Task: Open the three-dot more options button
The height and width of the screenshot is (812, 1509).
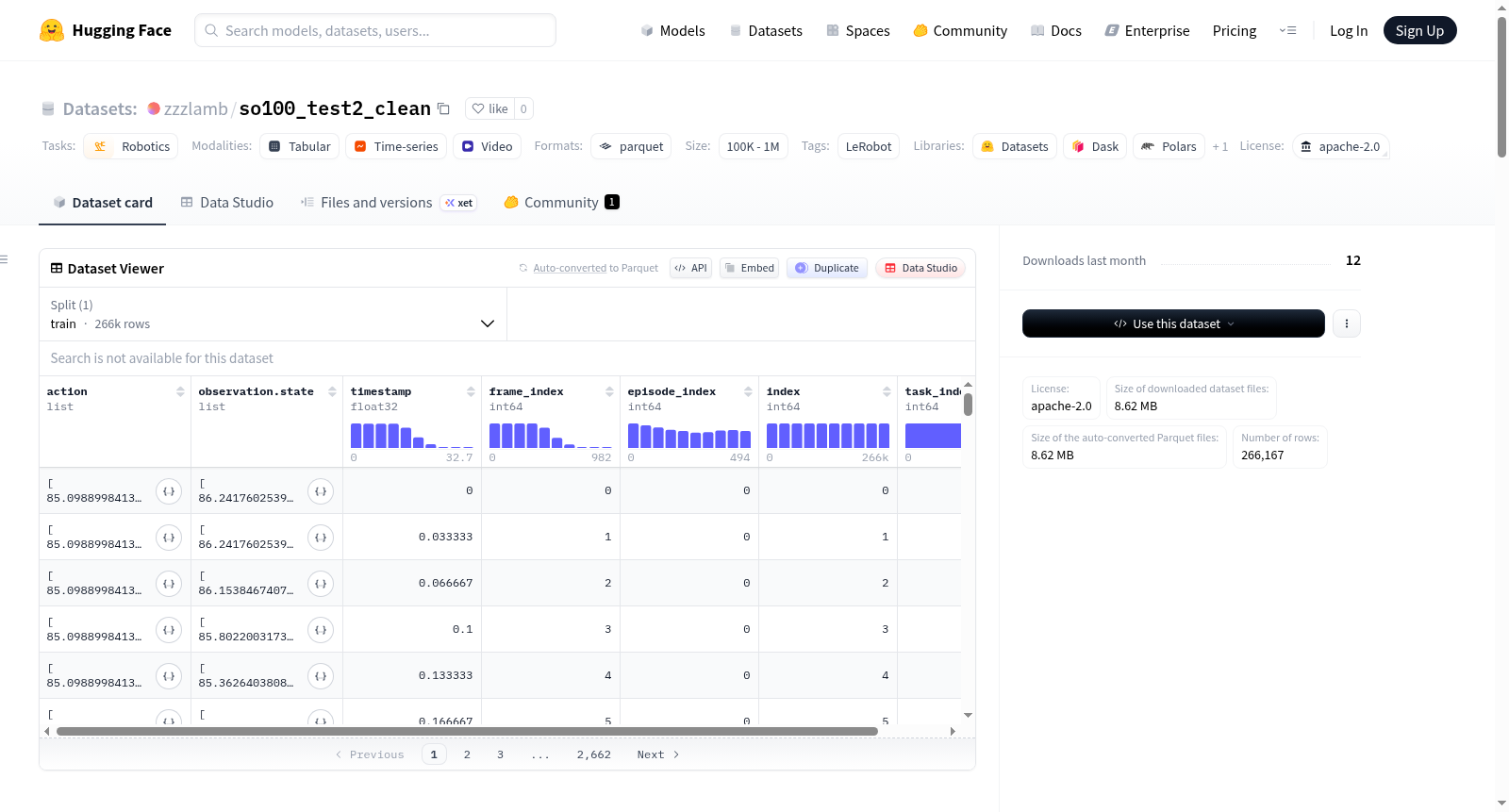Action: pos(1347,323)
